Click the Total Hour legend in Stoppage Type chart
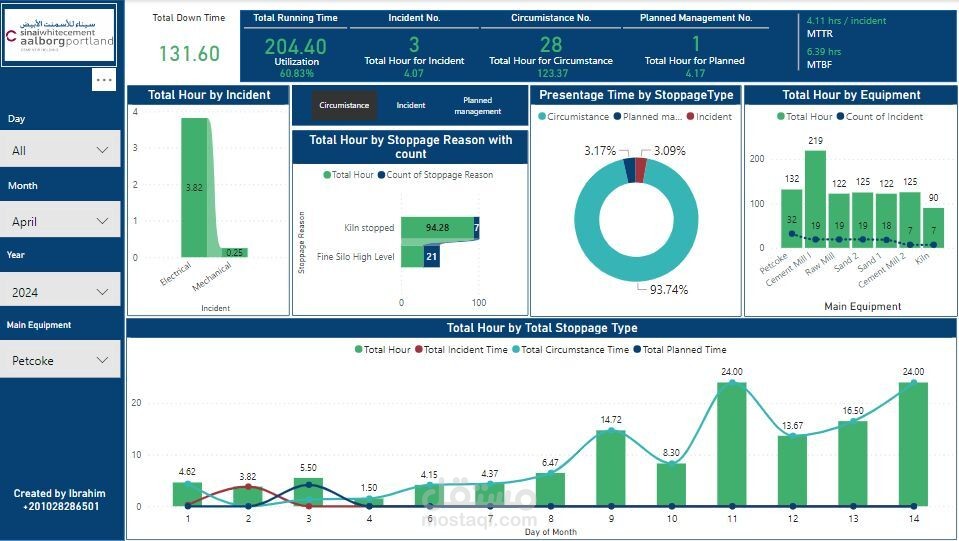Image resolution: width=959 pixels, height=541 pixels. coord(383,350)
